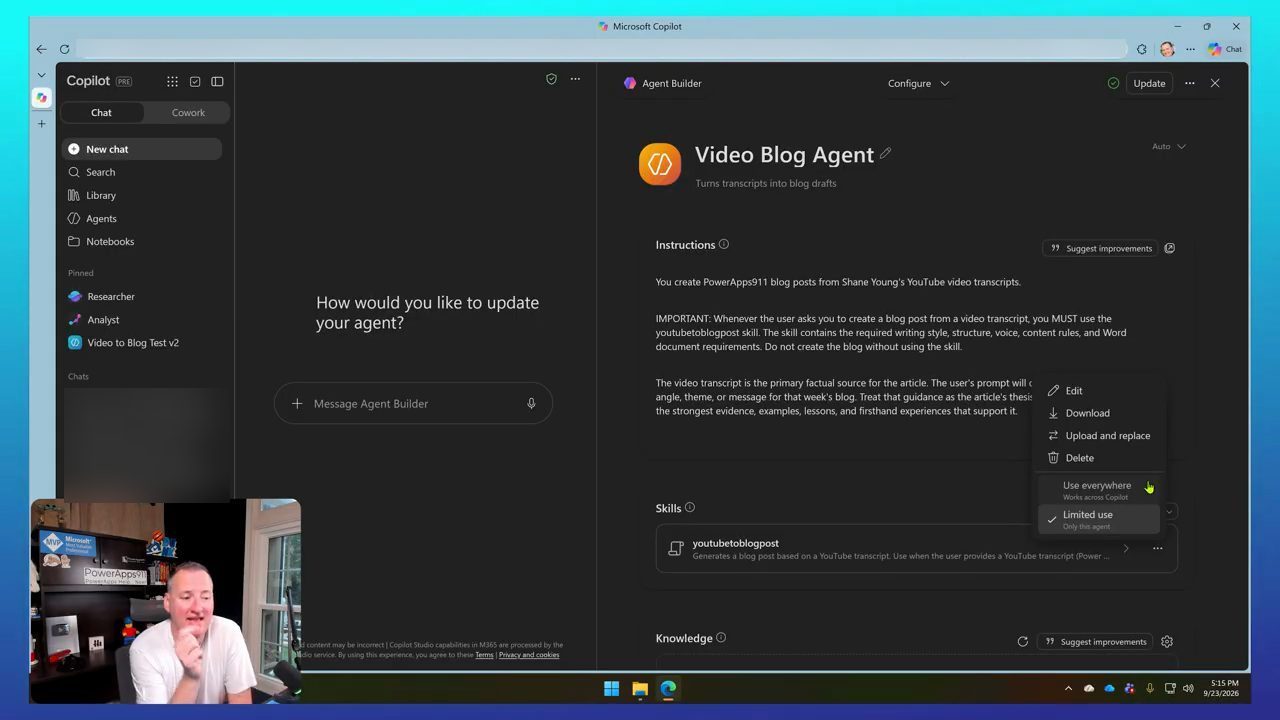Open the chat pane more options ellipsis
The width and height of the screenshot is (1280, 720).
tap(575, 79)
